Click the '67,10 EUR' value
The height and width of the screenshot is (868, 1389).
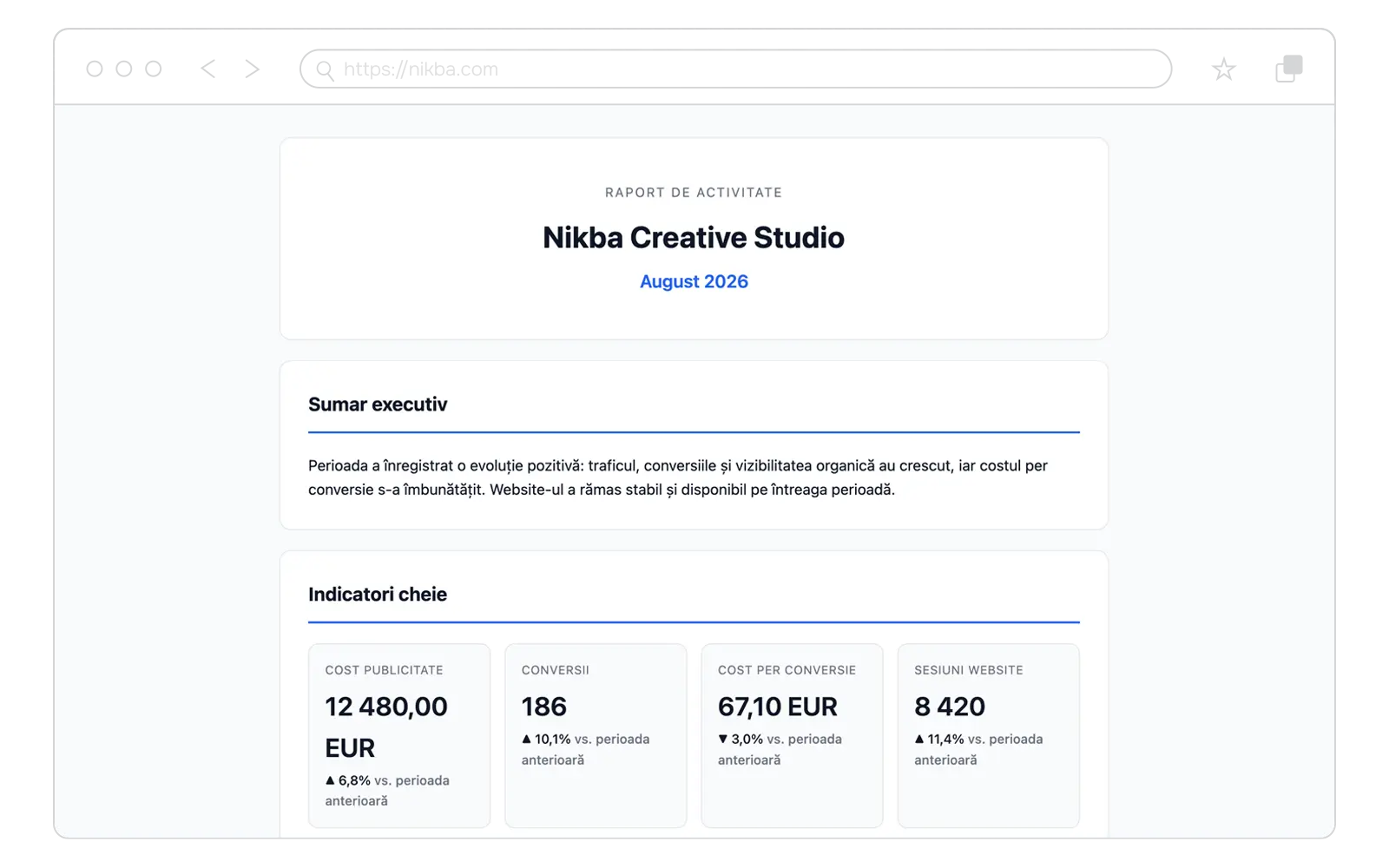coord(778,707)
